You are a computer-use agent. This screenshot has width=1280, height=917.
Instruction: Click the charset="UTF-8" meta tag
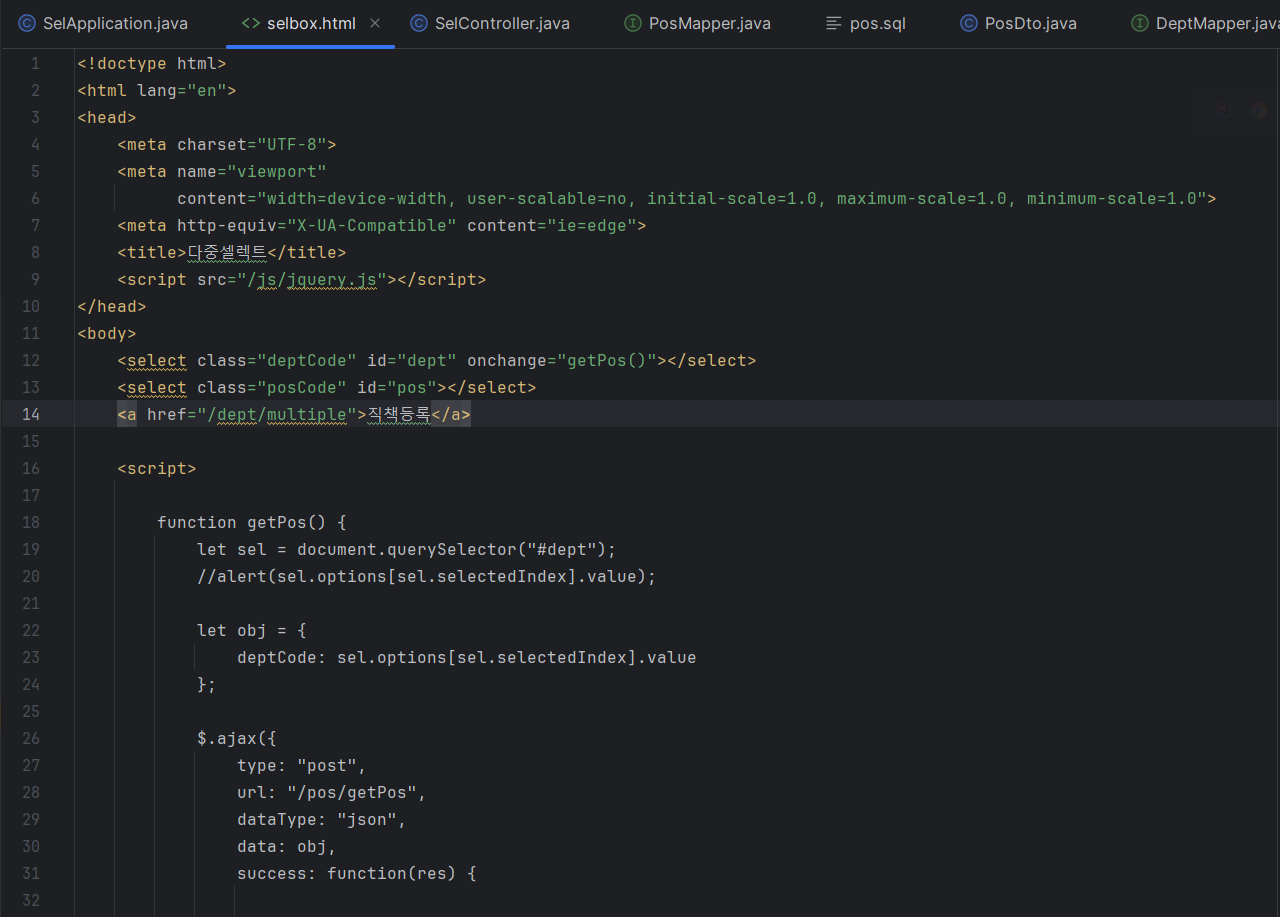tap(227, 144)
